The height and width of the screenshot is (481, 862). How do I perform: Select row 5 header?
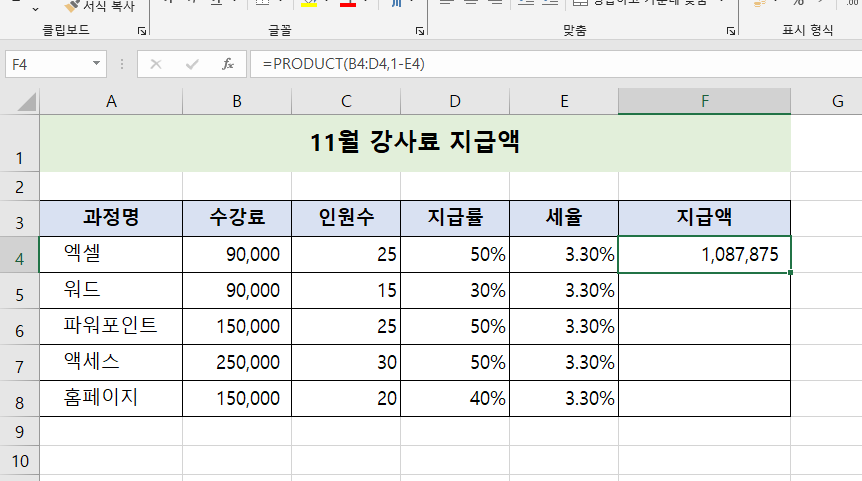click(20, 291)
